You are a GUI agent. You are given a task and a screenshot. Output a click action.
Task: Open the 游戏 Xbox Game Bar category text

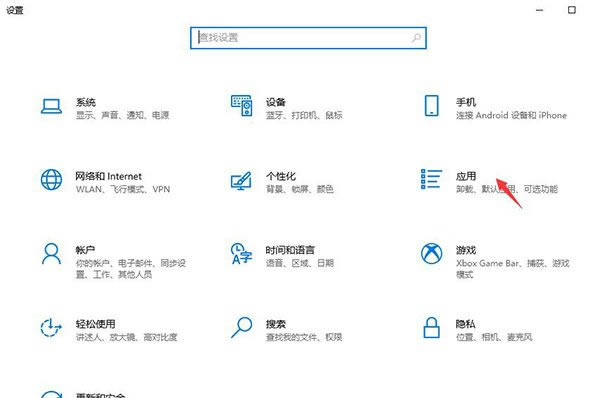pyautogui.click(x=513, y=262)
